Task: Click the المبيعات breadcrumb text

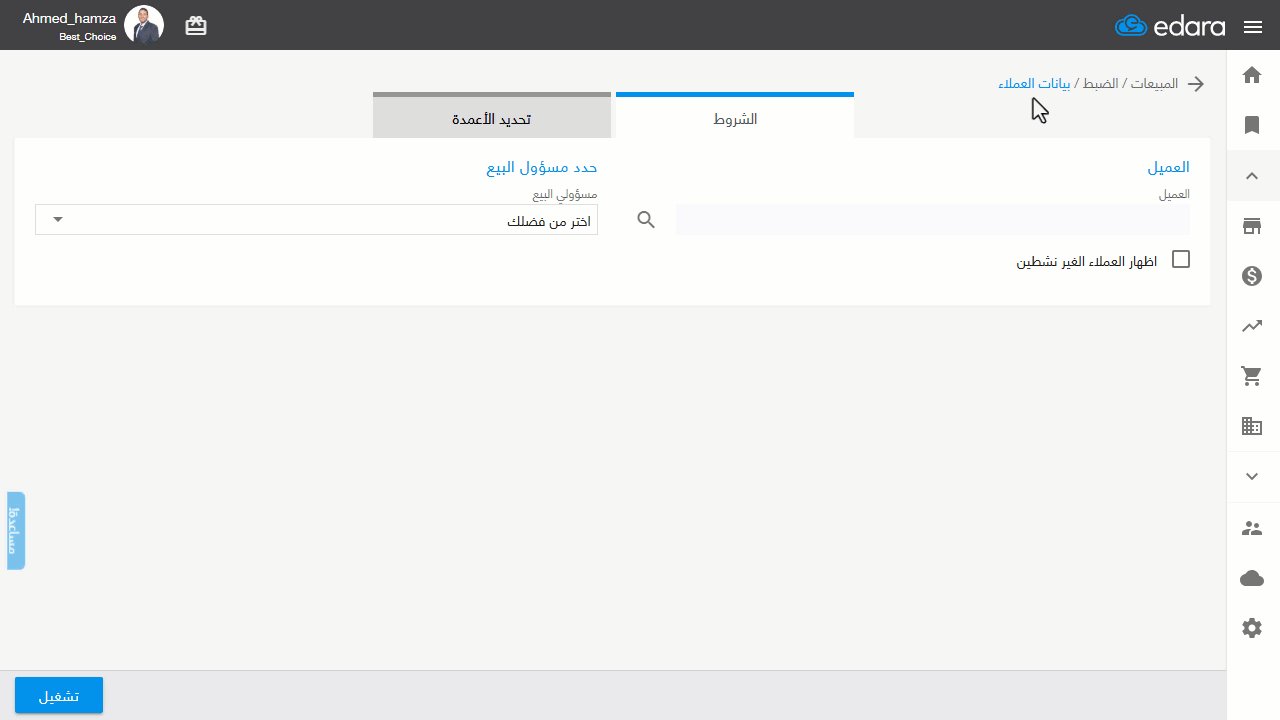Action: point(1156,84)
